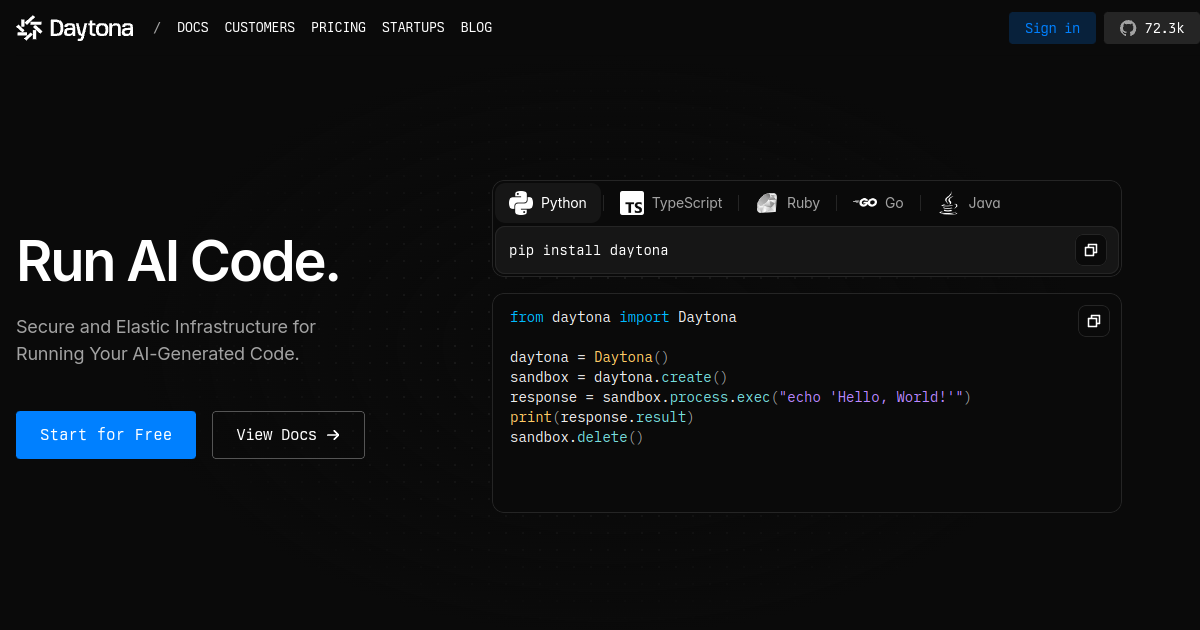
Task: Select the Python tab
Action: click(x=548, y=203)
